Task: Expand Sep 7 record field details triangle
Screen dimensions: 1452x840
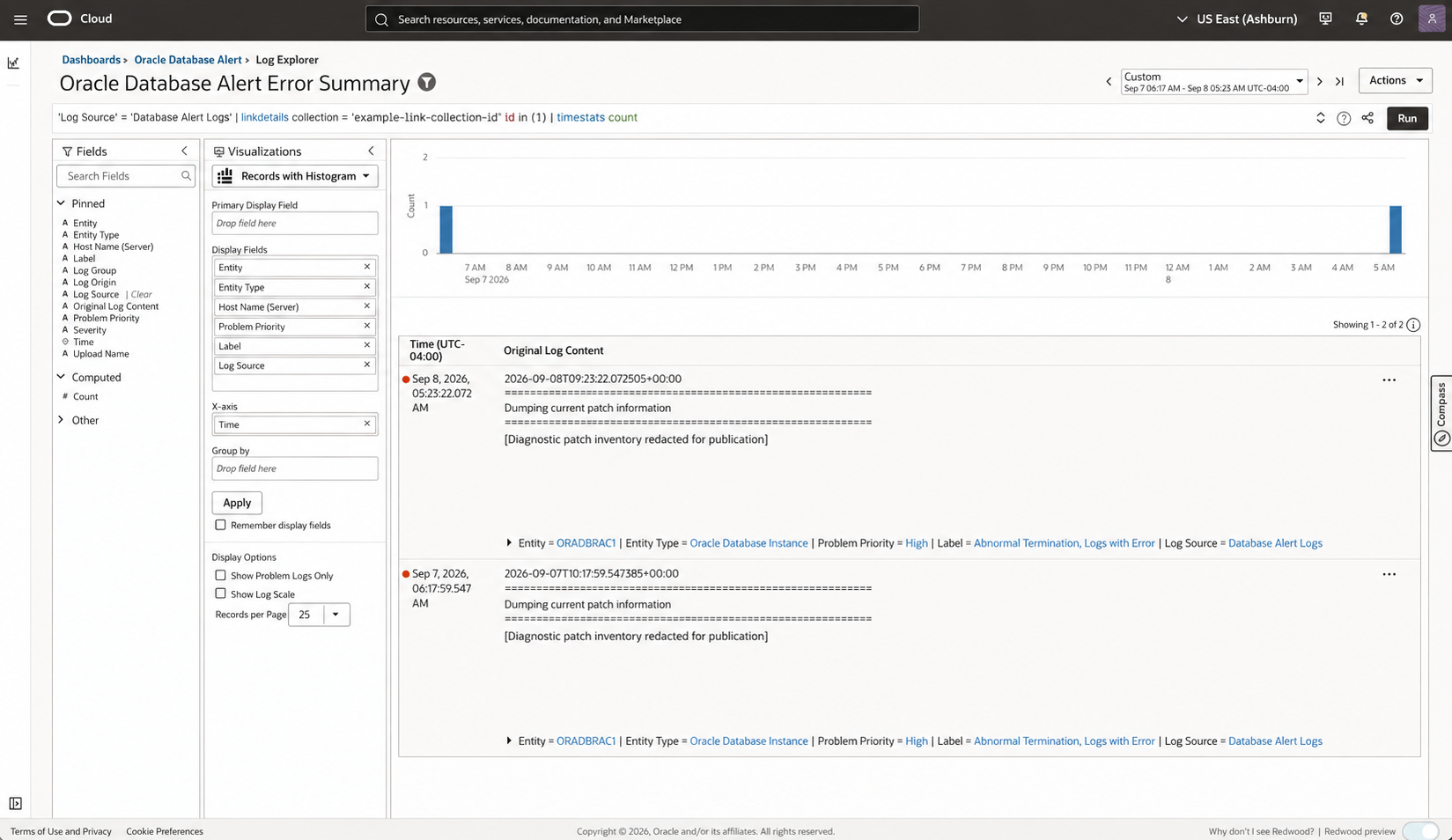Action: click(x=509, y=741)
